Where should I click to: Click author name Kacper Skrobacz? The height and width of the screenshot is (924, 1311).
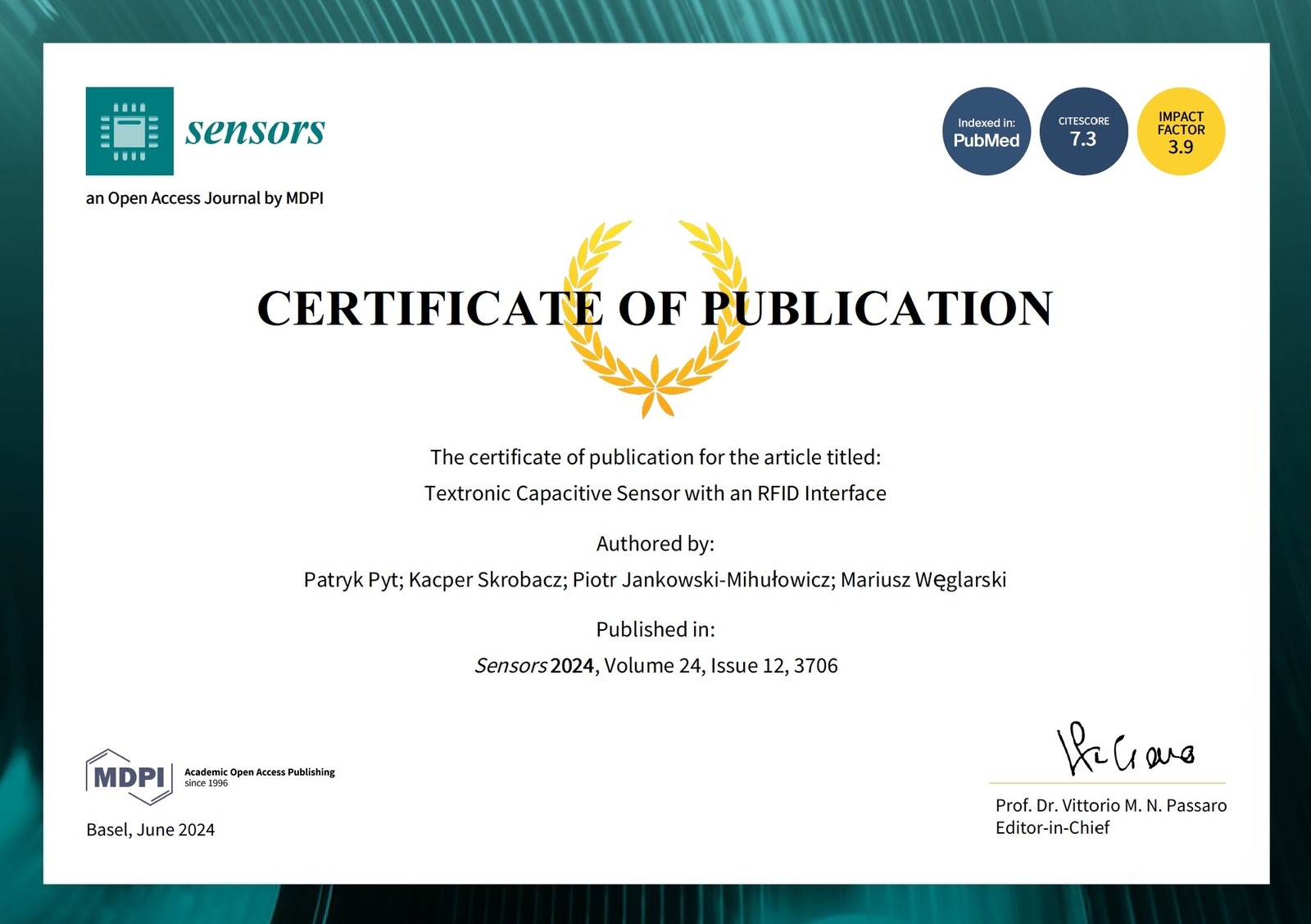[487, 580]
